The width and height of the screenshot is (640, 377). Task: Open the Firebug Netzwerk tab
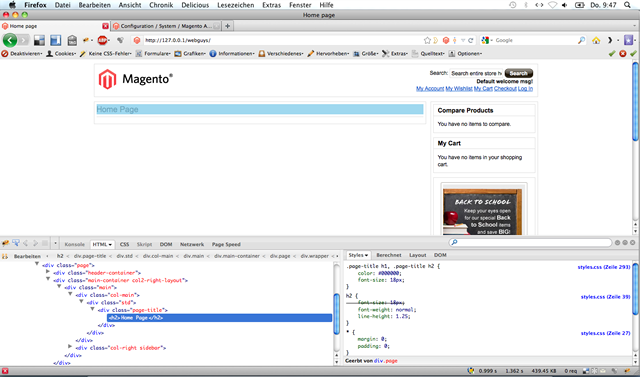coord(192,244)
